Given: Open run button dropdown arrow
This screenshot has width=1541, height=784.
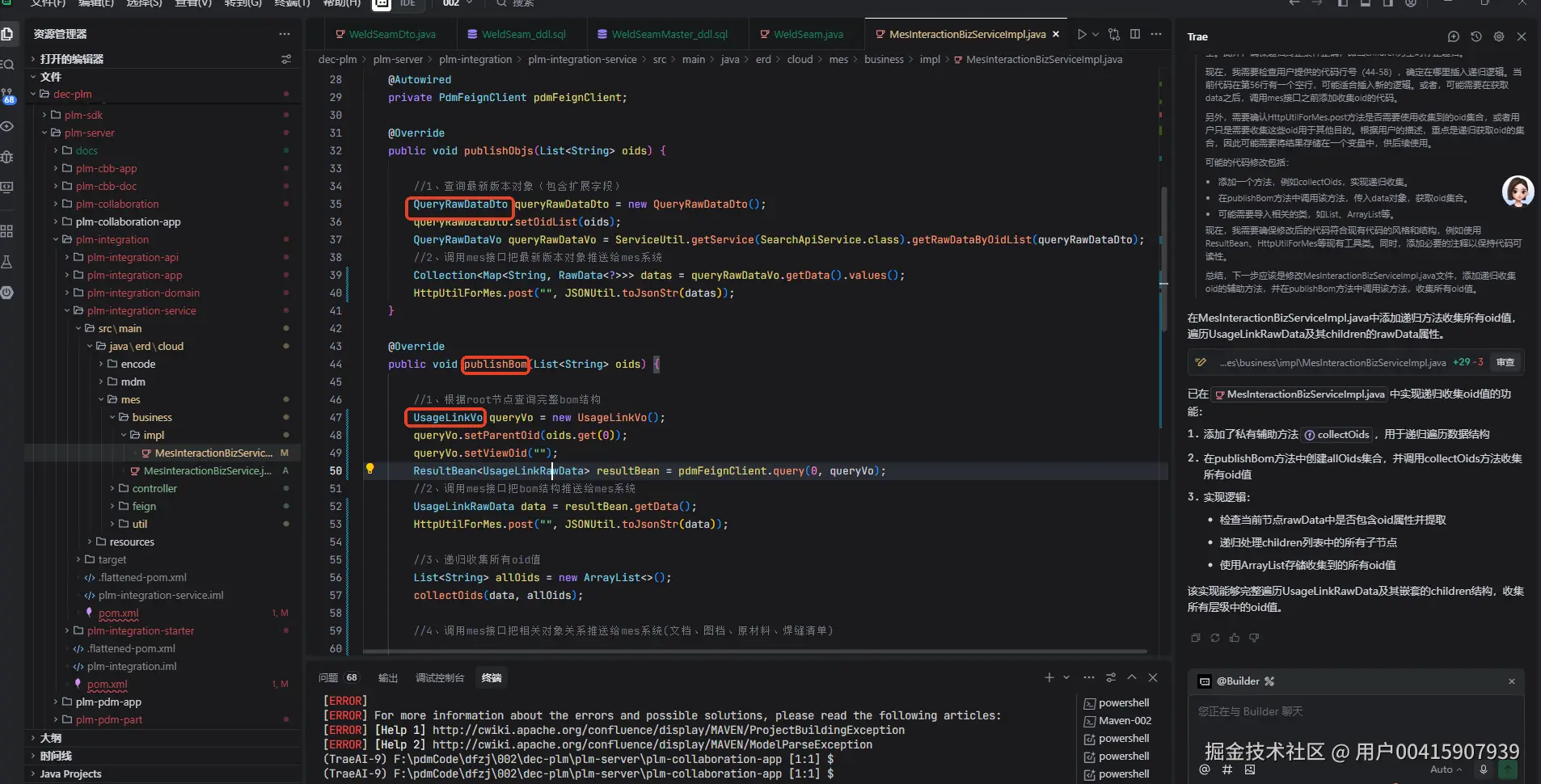Looking at the screenshot, I should 1096,34.
